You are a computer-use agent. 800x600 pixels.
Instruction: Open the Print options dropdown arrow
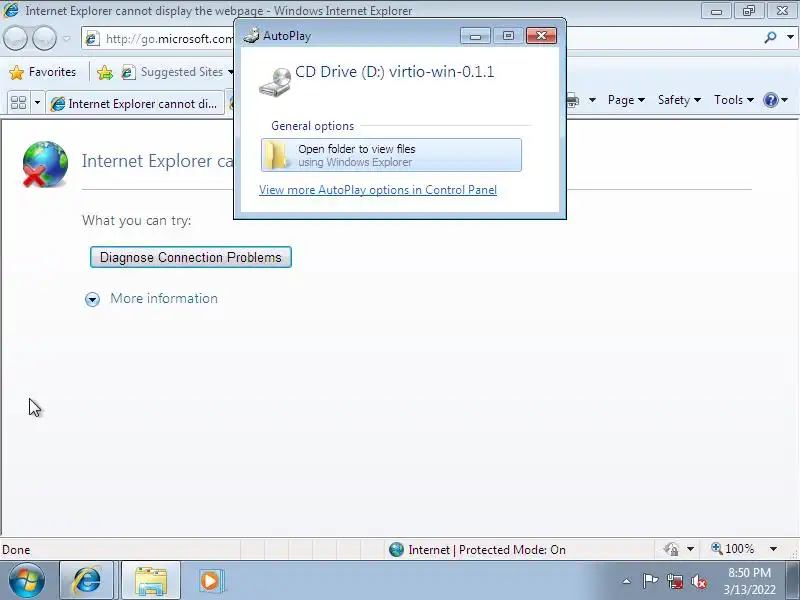(592, 100)
